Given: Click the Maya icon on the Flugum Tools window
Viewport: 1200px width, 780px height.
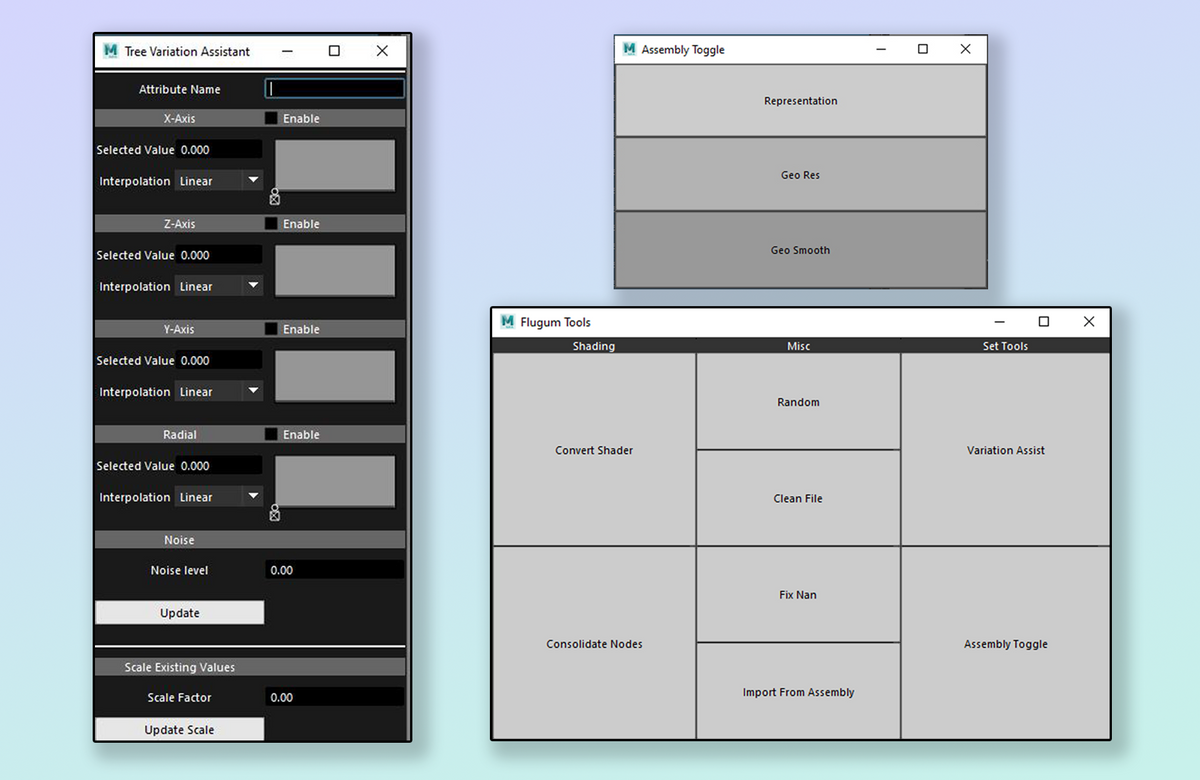Looking at the screenshot, I should 507,322.
